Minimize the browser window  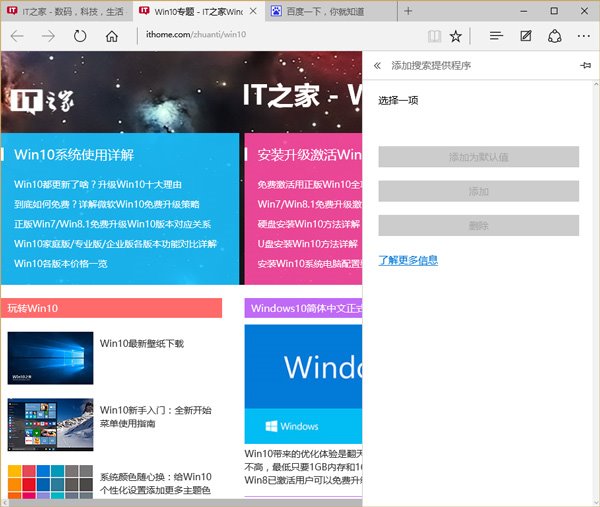[524, 11]
